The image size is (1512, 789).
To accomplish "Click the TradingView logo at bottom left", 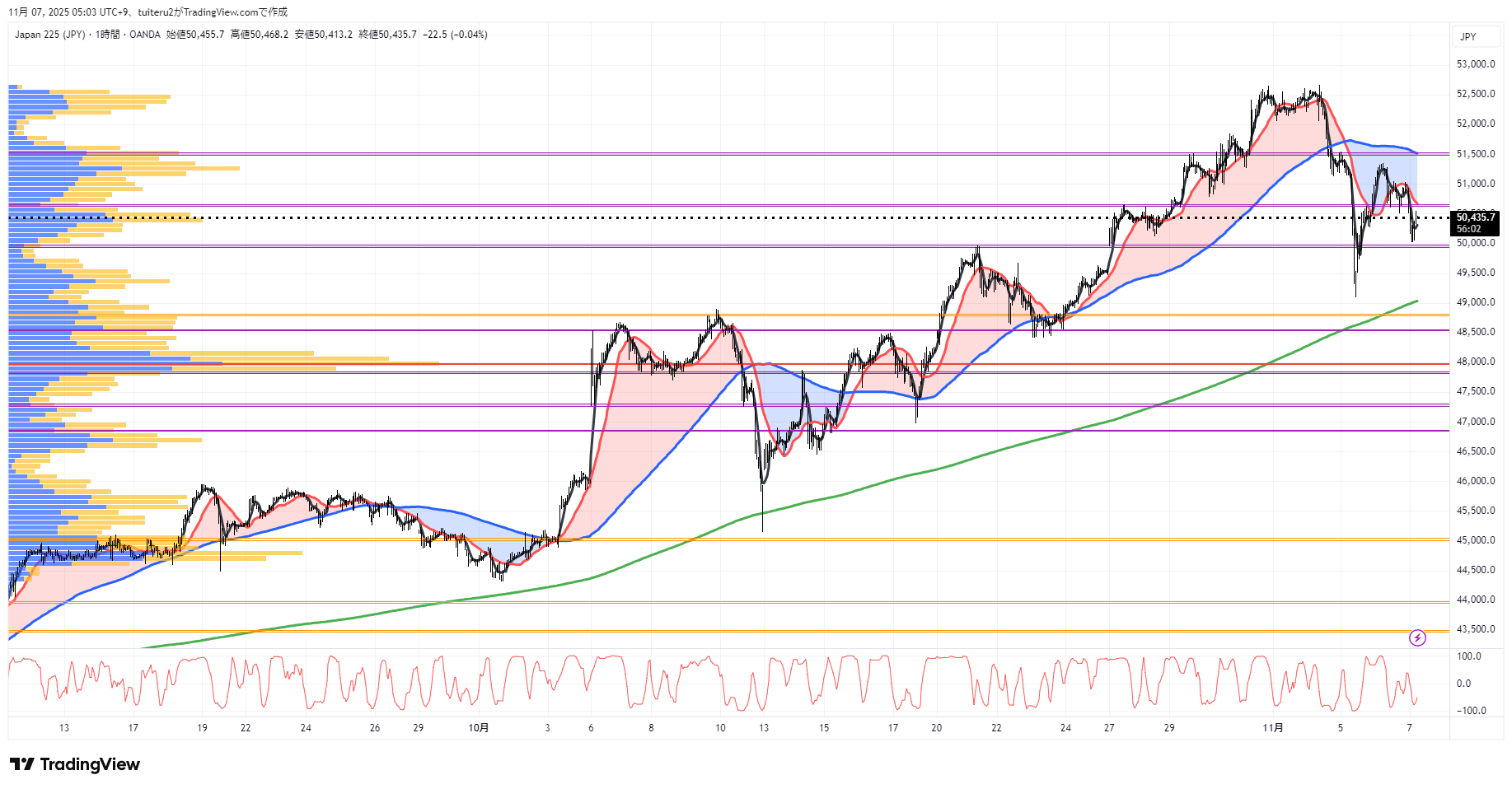I will 75,764.
